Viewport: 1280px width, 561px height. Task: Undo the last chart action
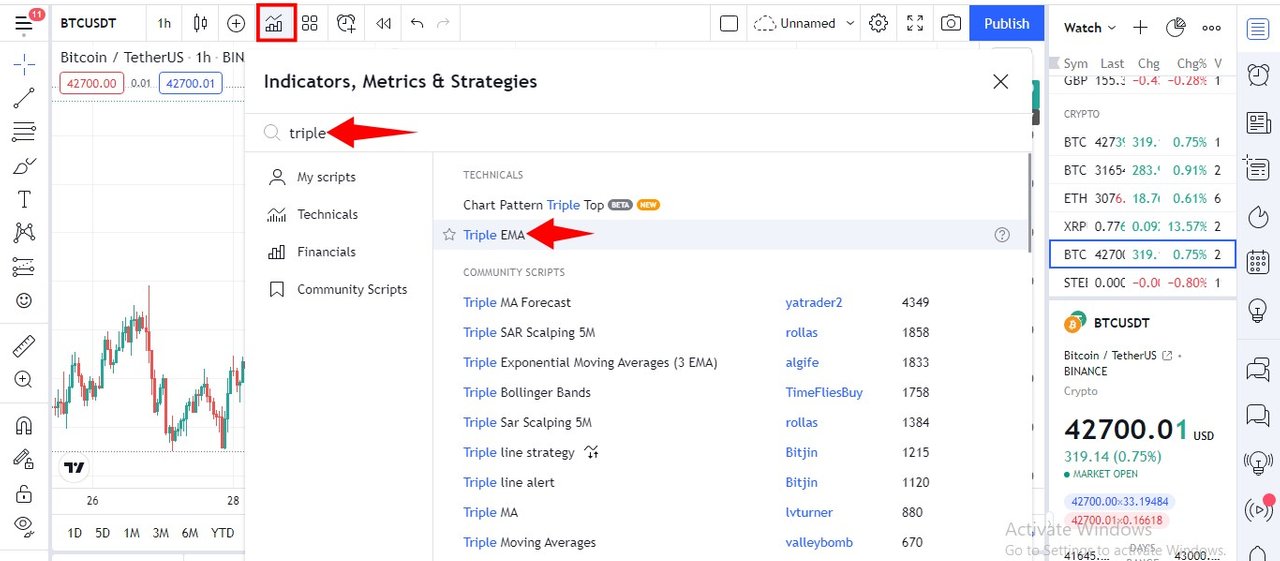(x=418, y=23)
